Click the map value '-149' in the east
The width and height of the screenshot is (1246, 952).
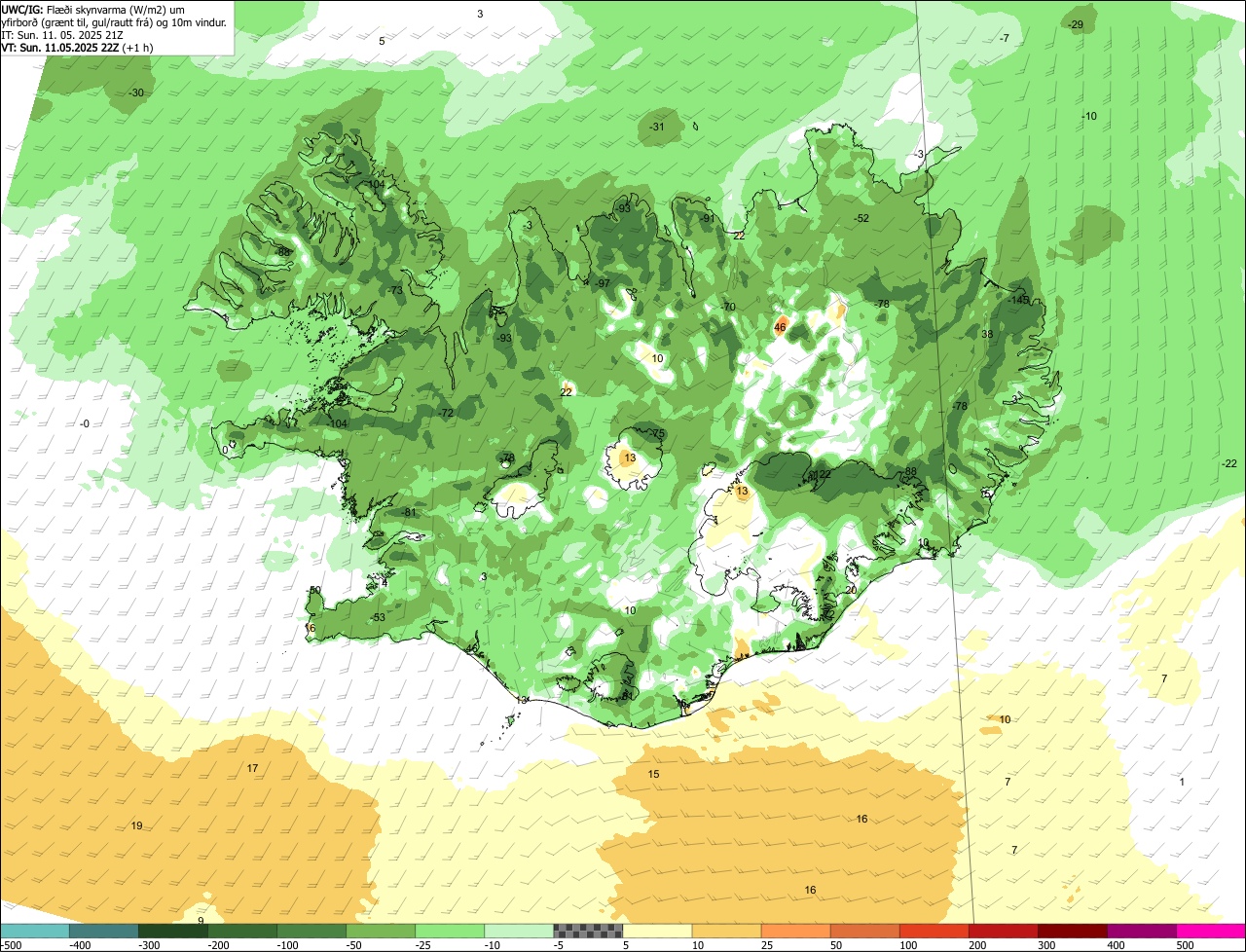pyautogui.click(x=1018, y=300)
